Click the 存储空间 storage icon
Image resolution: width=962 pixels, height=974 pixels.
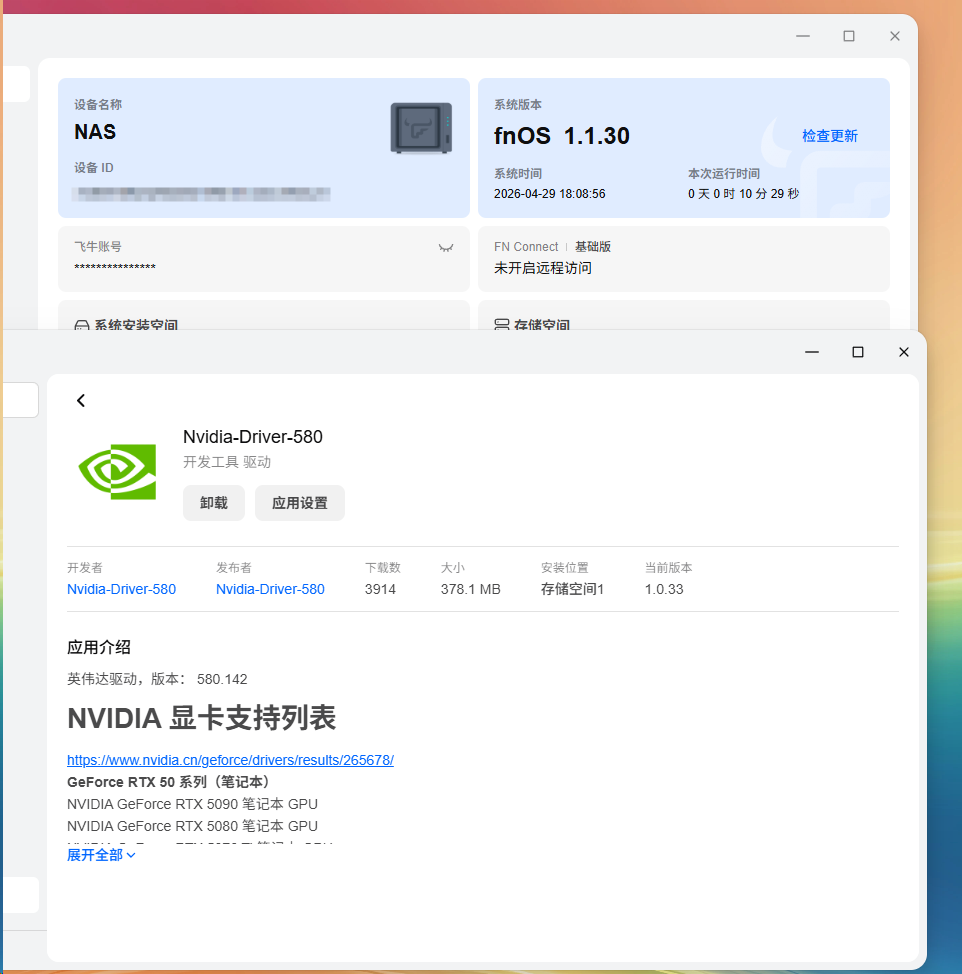(501, 324)
